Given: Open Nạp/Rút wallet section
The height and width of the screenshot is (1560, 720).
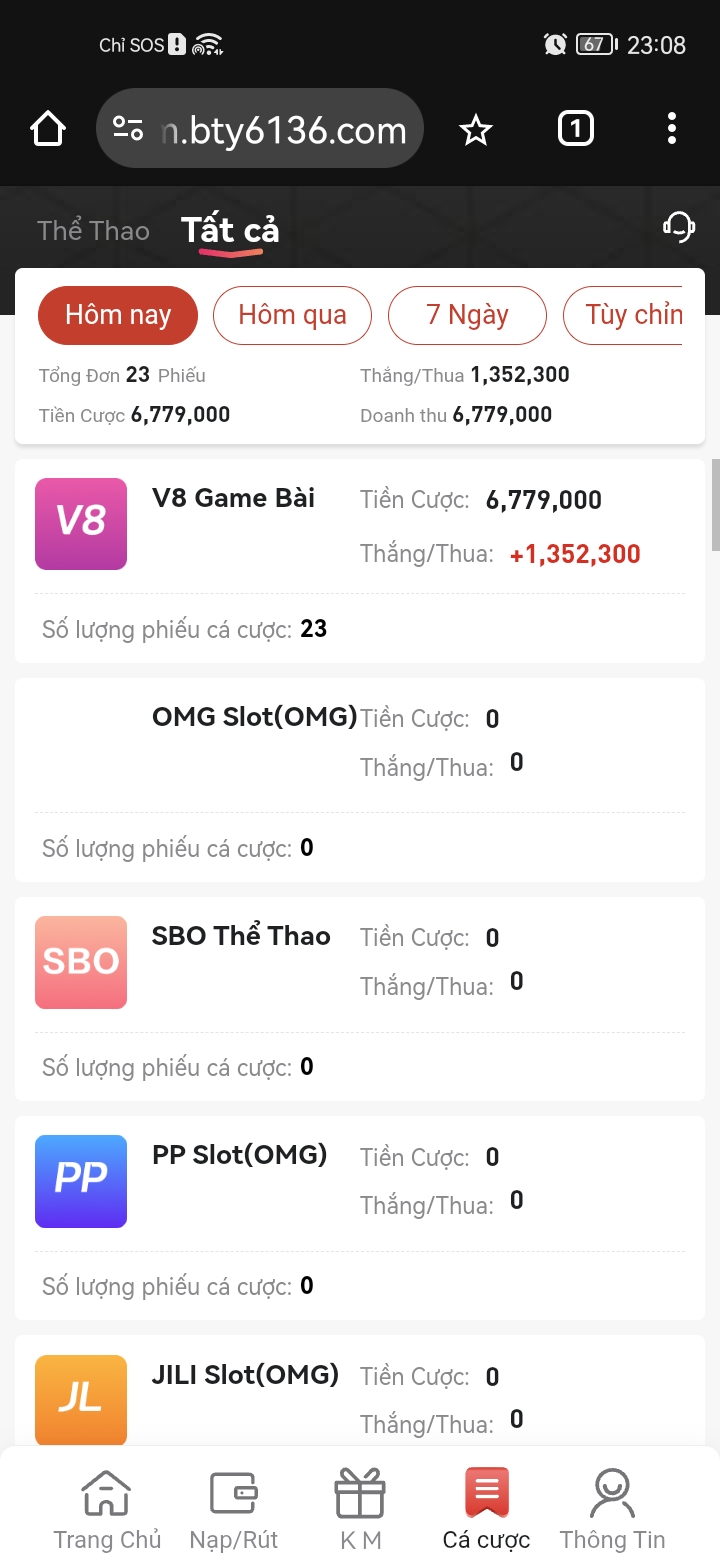Looking at the screenshot, I should 234,1509.
